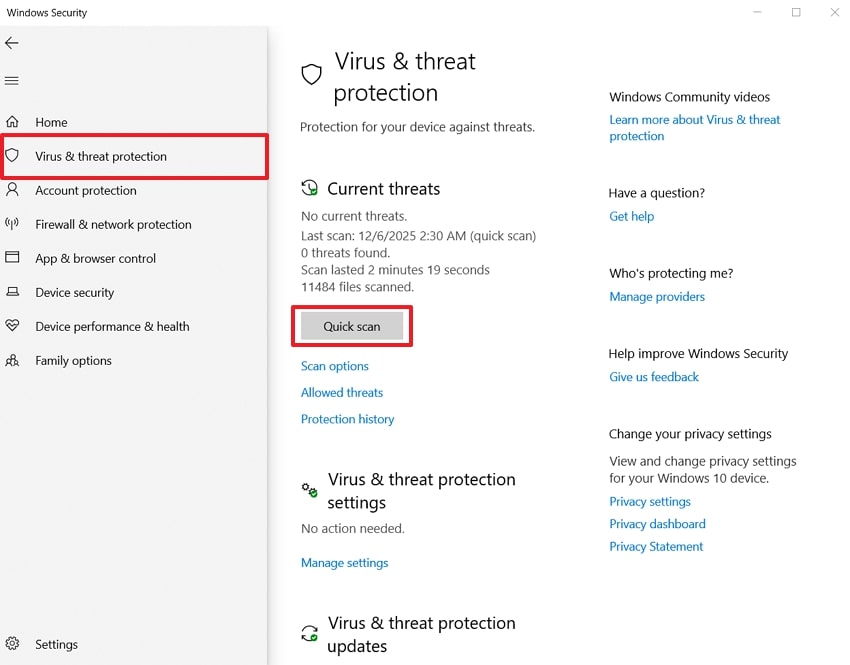Open Firewall & network protection section

pos(113,225)
